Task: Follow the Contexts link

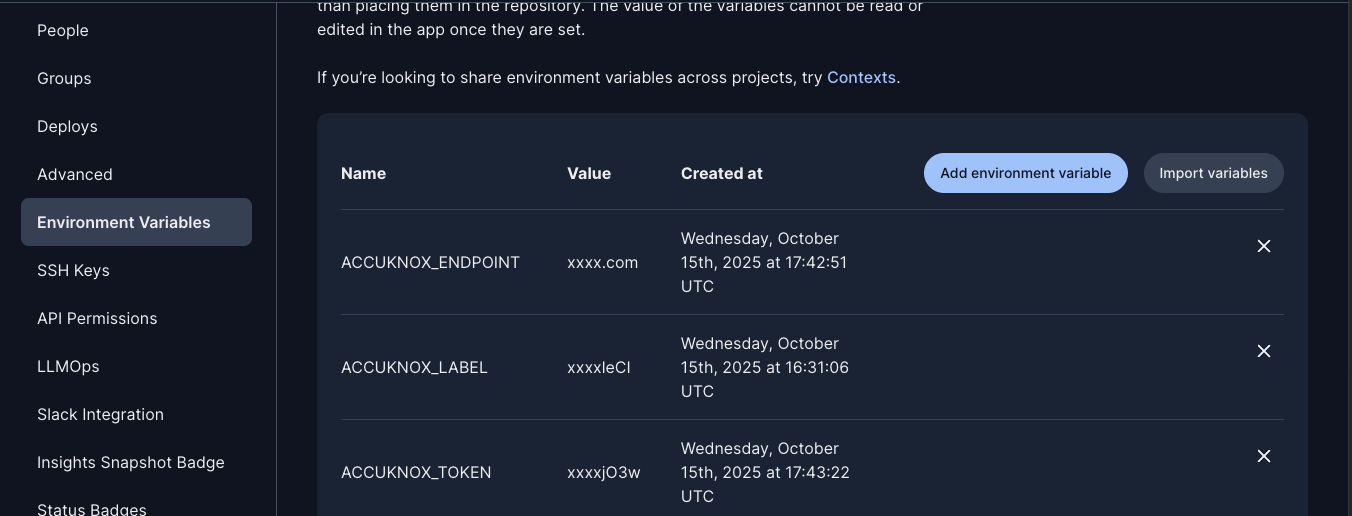Action: click(x=861, y=77)
